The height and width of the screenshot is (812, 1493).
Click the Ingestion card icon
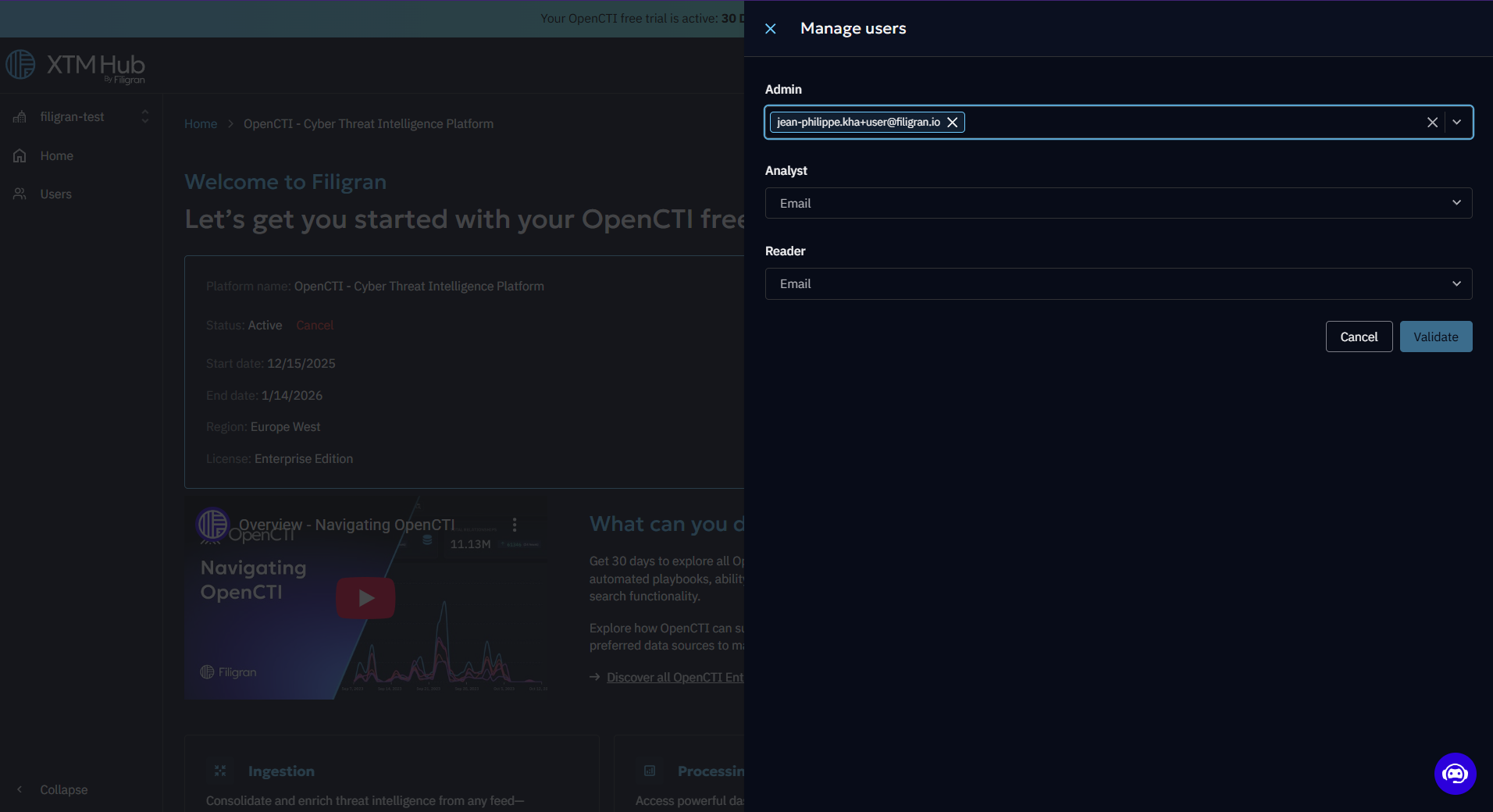point(220,771)
